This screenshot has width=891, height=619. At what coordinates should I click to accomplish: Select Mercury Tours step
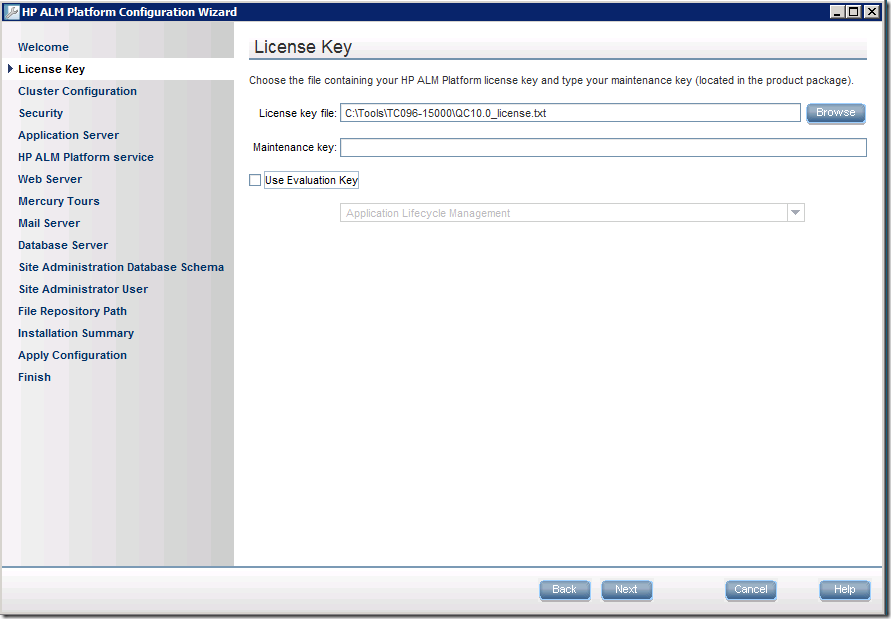[59, 201]
